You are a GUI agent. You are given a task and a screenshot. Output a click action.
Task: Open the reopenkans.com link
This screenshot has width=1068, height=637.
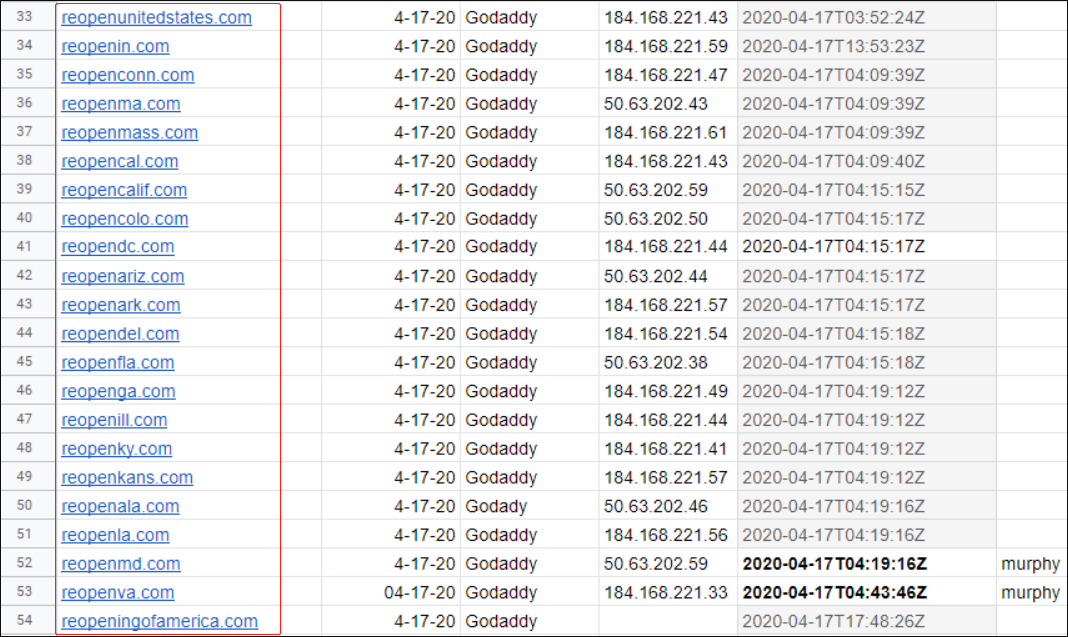(127, 478)
